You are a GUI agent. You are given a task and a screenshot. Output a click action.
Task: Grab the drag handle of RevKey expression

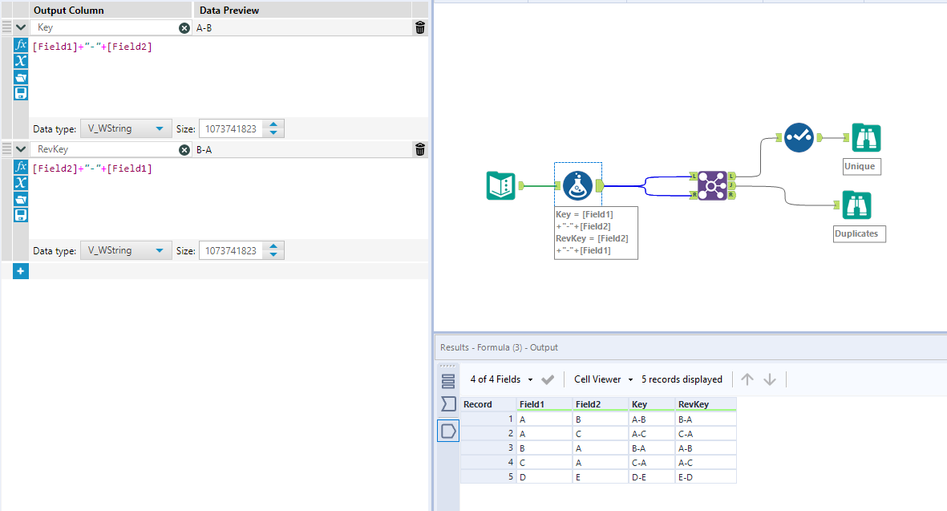[7, 149]
